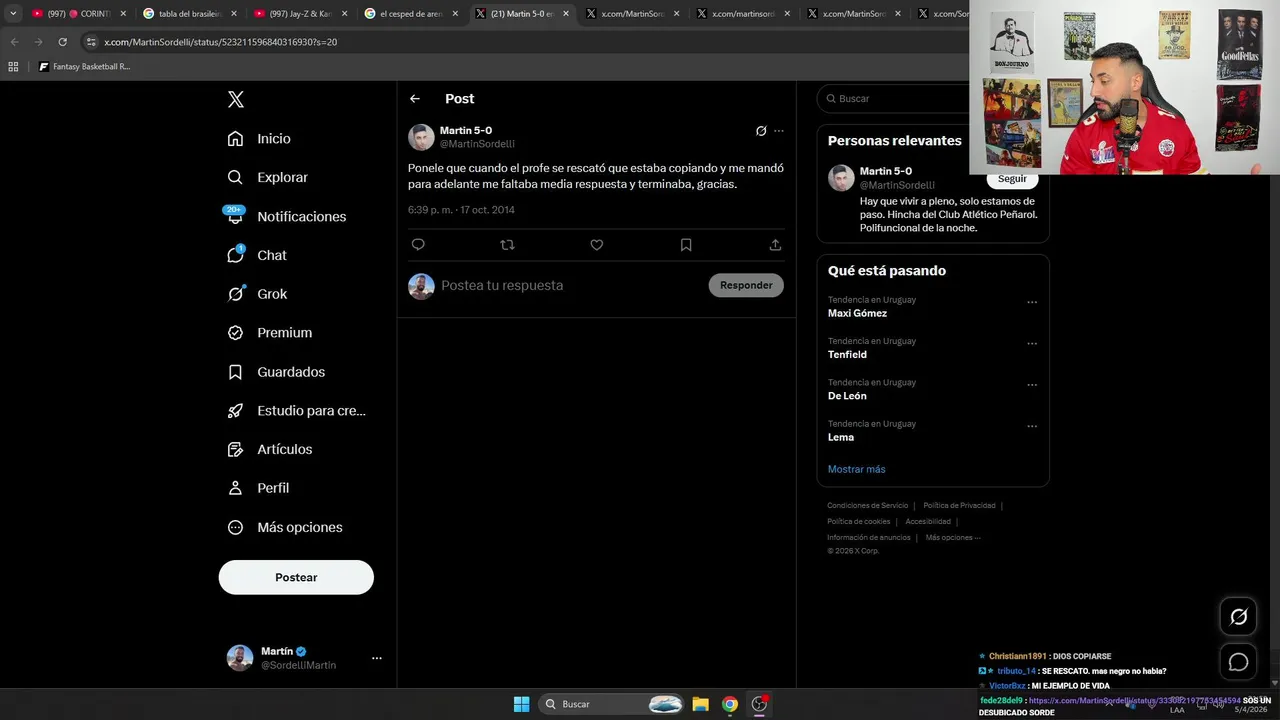Open Guardados bookmarks

coord(276,372)
